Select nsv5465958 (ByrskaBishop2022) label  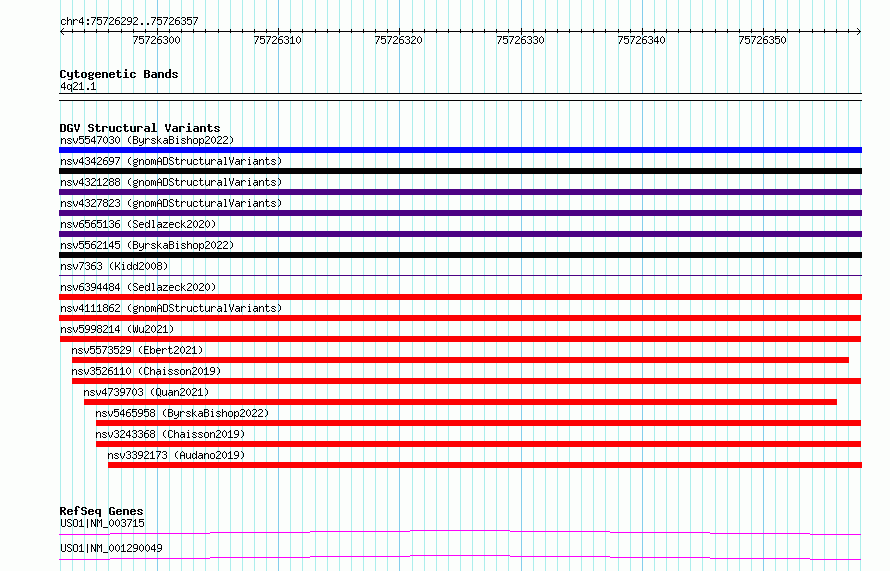click(182, 413)
